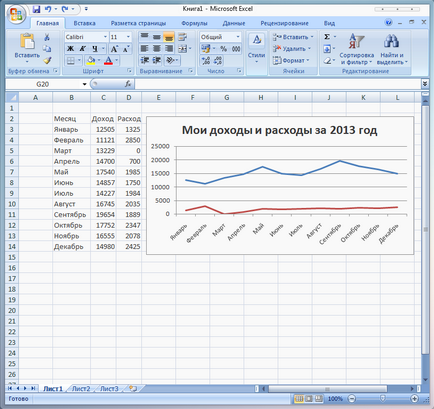Screen dimensions: 434x409
Task: Open Sort and Filter menu icon
Action: point(356,49)
